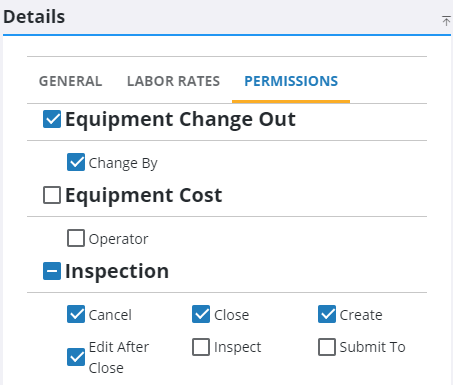Uncheck the Edit After Close checkbox

pos(76,357)
